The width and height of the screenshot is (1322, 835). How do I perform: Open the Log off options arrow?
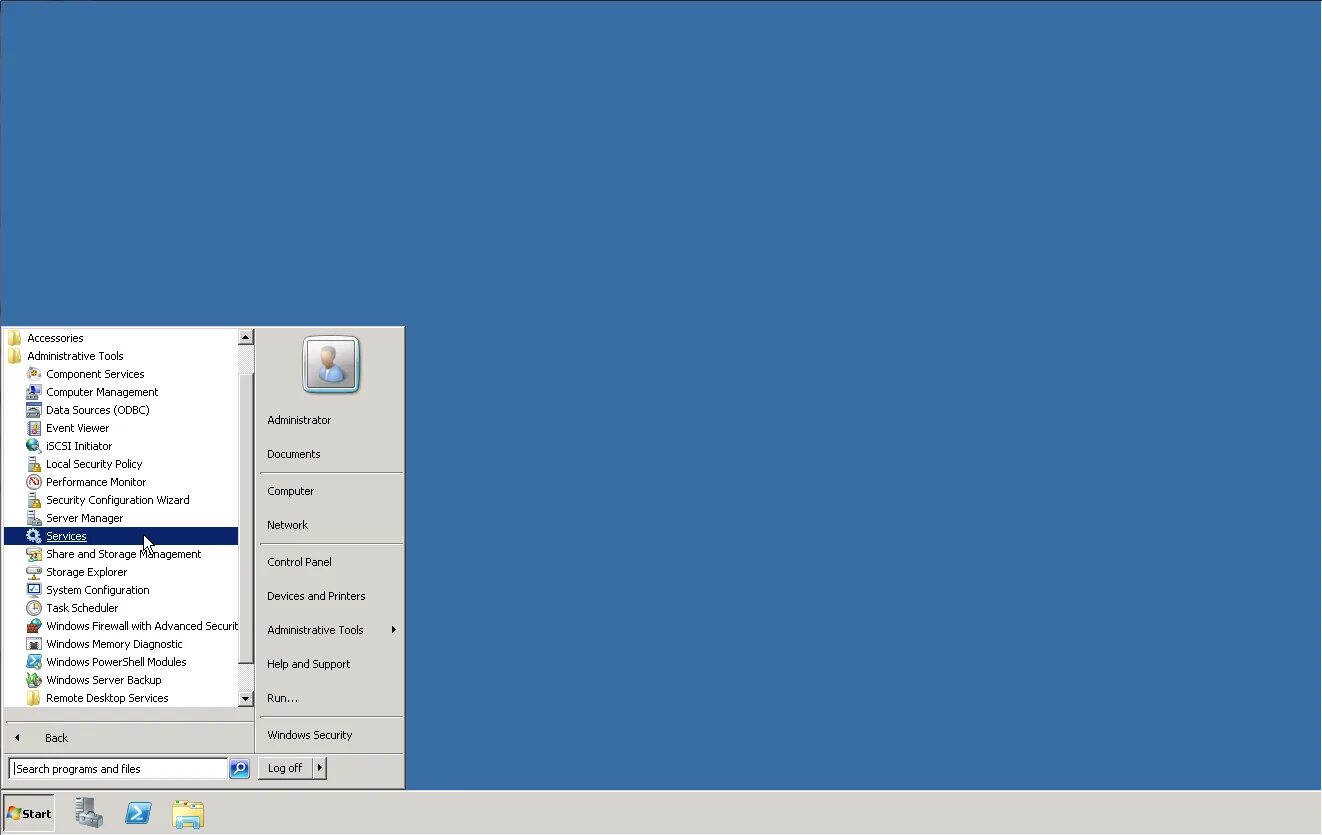pyautogui.click(x=320, y=768)
